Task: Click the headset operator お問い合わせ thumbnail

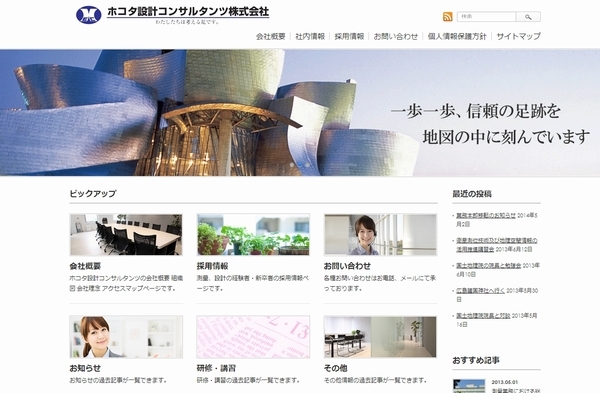Action: click(x=380, y=235)
